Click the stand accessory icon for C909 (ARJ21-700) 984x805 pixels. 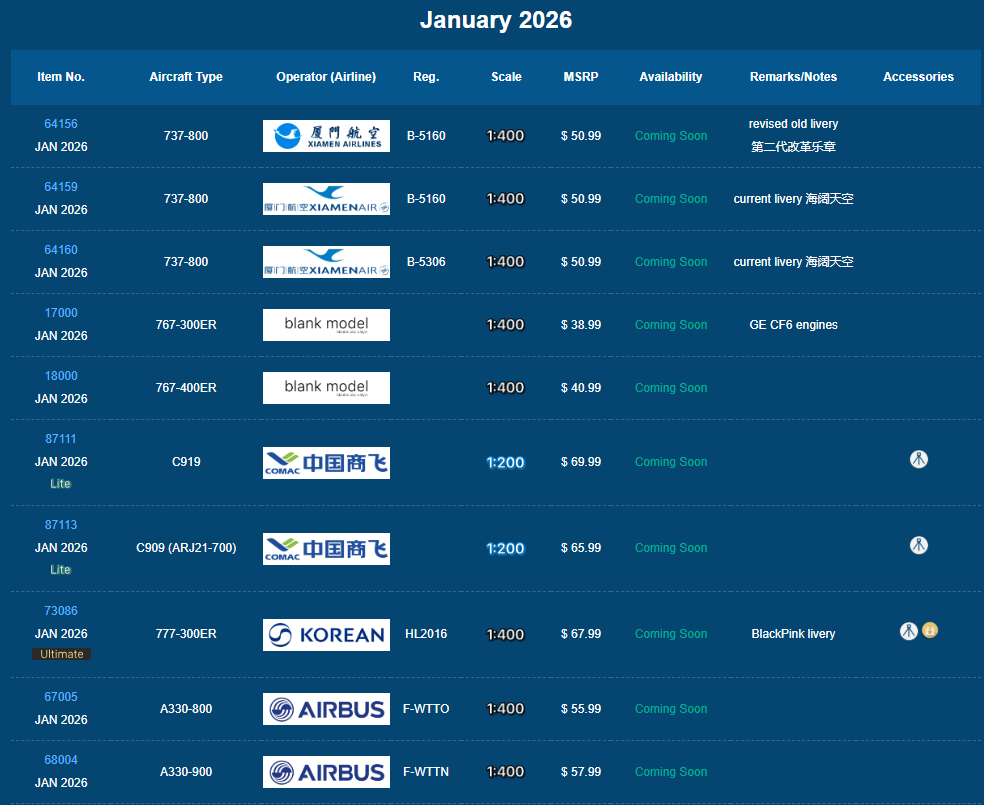coord(919,545)
